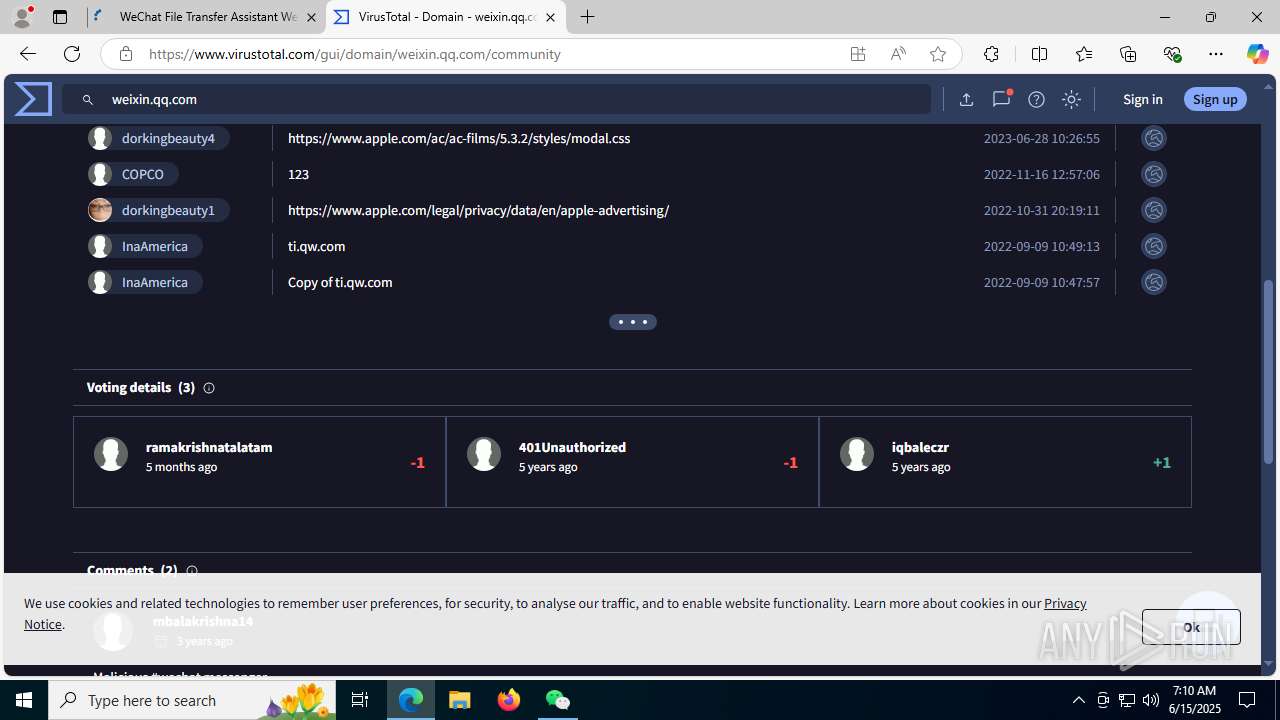
Task: Click the Sign up button
Action: tap(1215, 99)
